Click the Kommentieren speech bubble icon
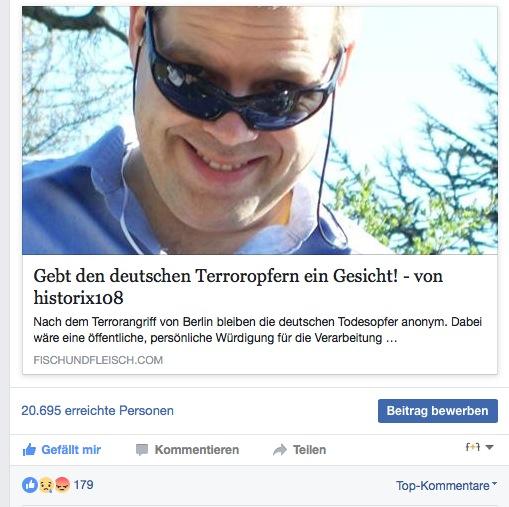This screenshot has width=509, height=507. [142, 450]
